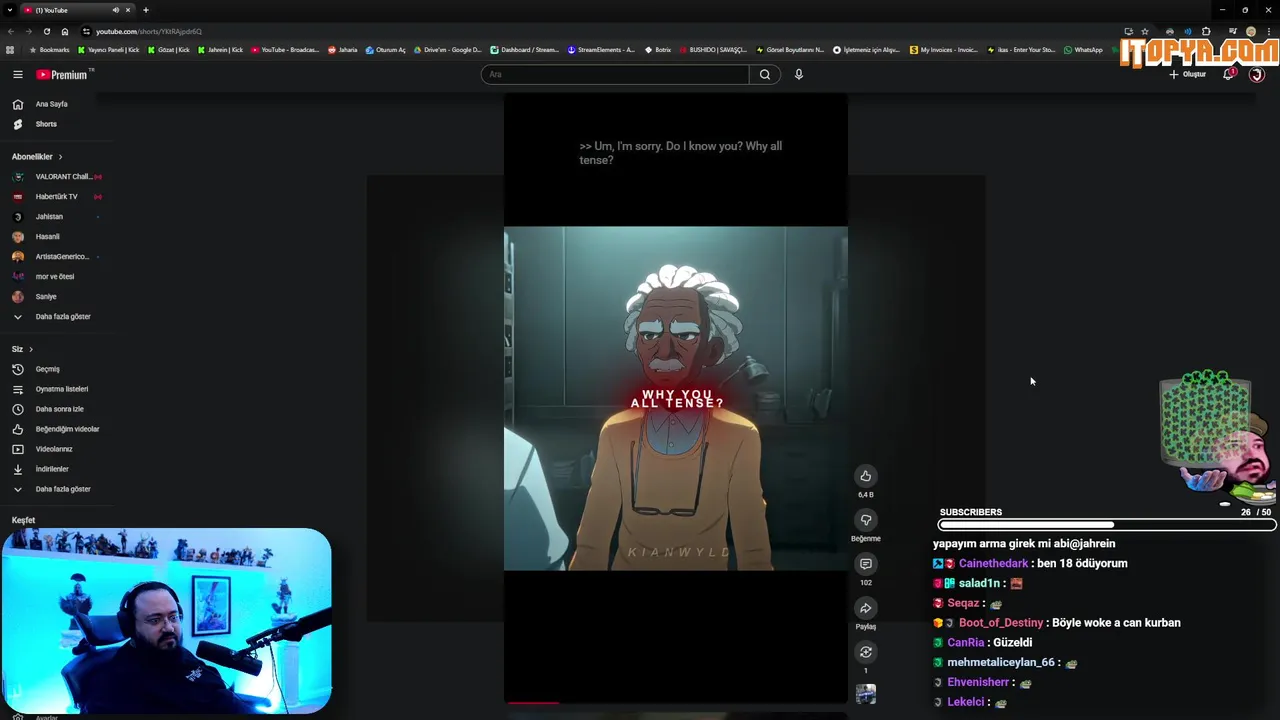Open the Chrome profile avatar
Viewport: 1280px width, 720px height.
(1251, 31)
